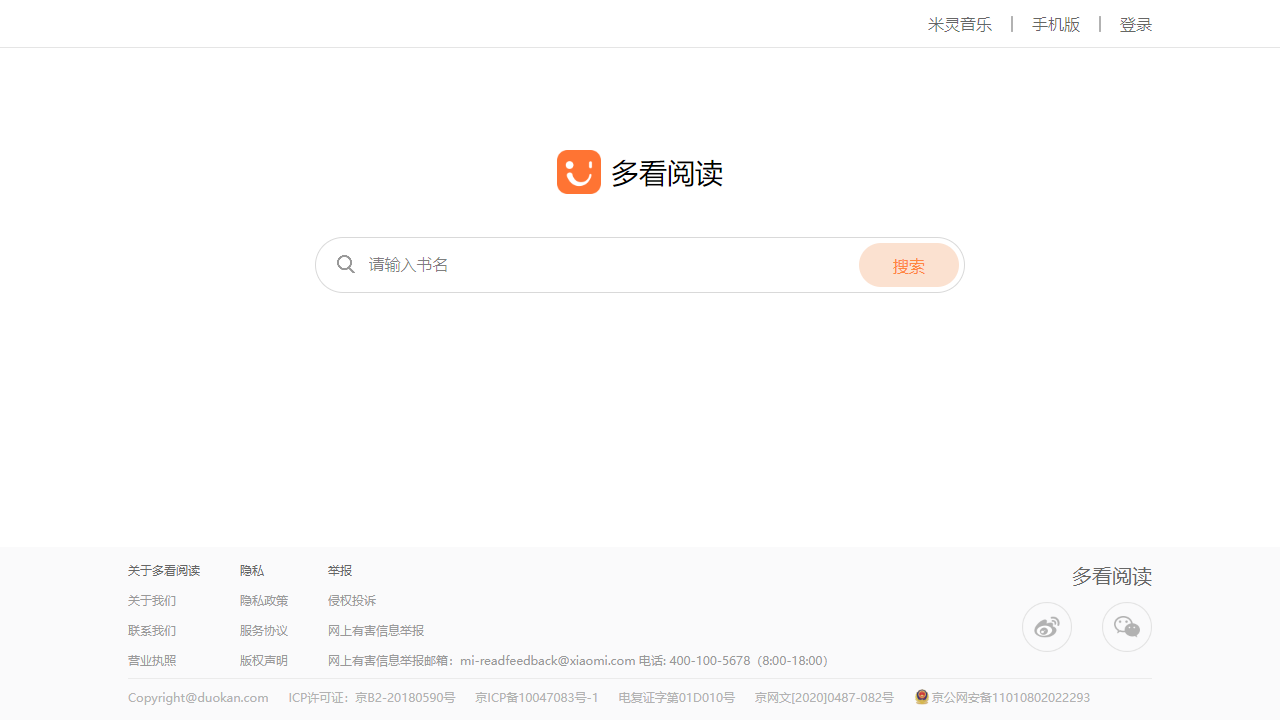
Task: Open the 关于我们 footer link
Action: click(x=152, y=601)
